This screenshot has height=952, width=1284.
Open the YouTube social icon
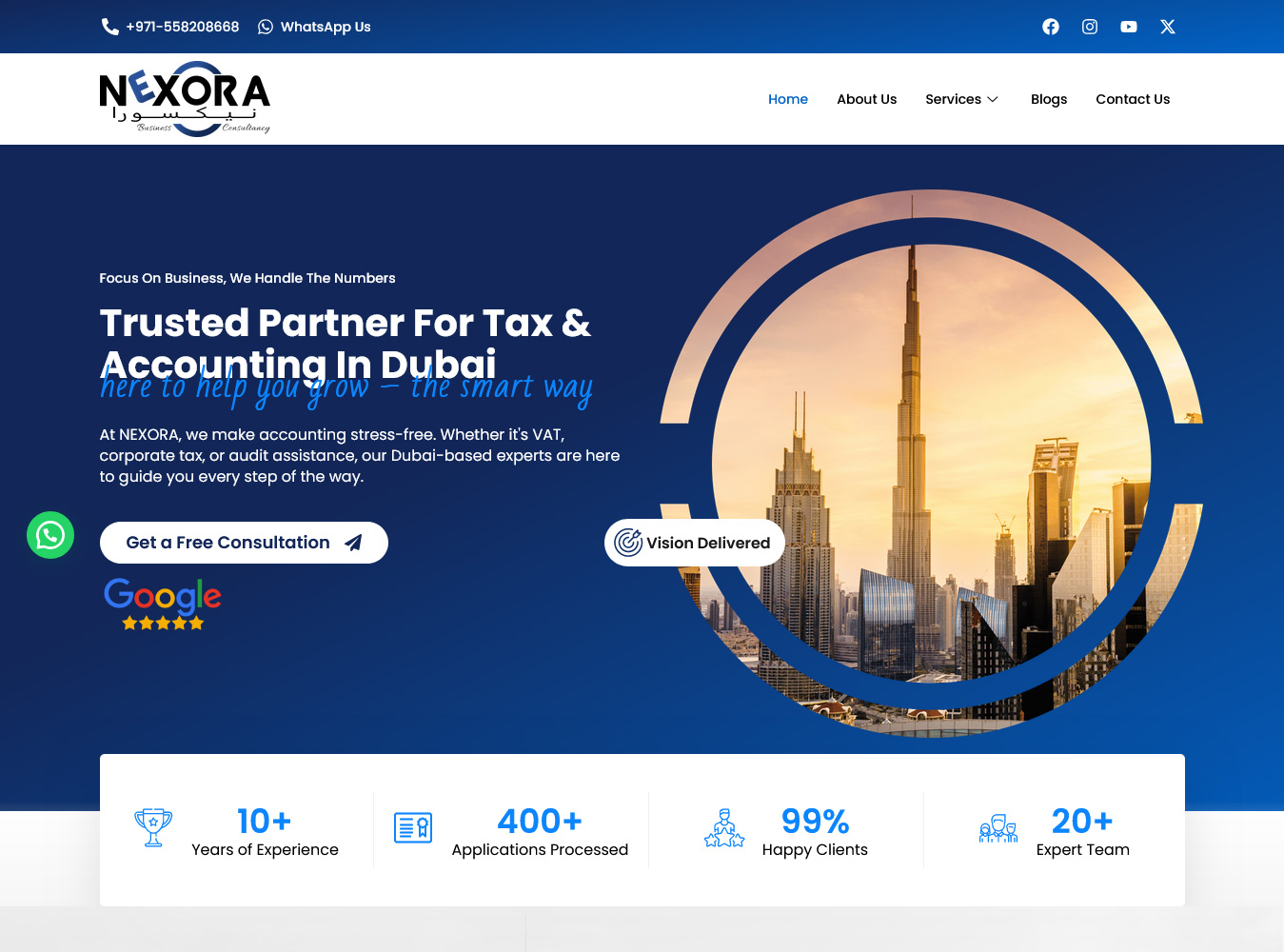click(1129, 27)
